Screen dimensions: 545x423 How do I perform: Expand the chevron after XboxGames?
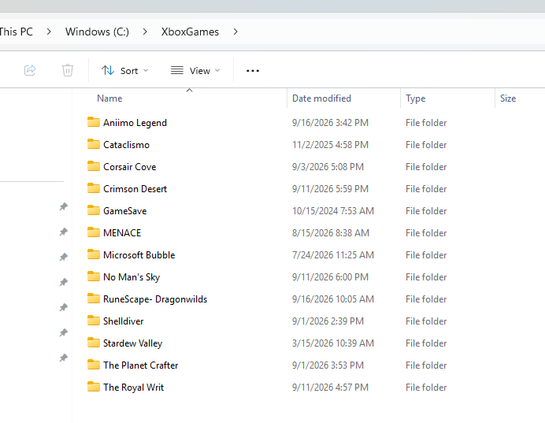point(236,32)
